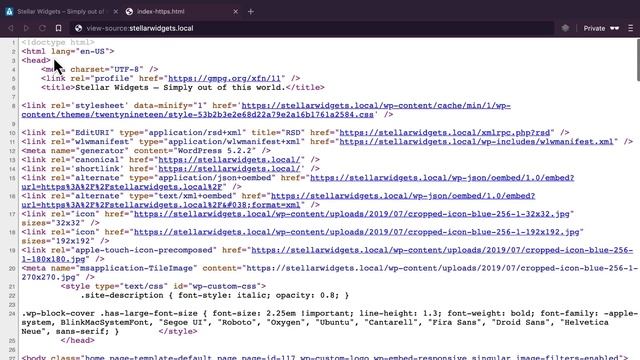Open the xmlrpc.php?rsd link
The image size is (640, 360).
[x=444, y=133]
